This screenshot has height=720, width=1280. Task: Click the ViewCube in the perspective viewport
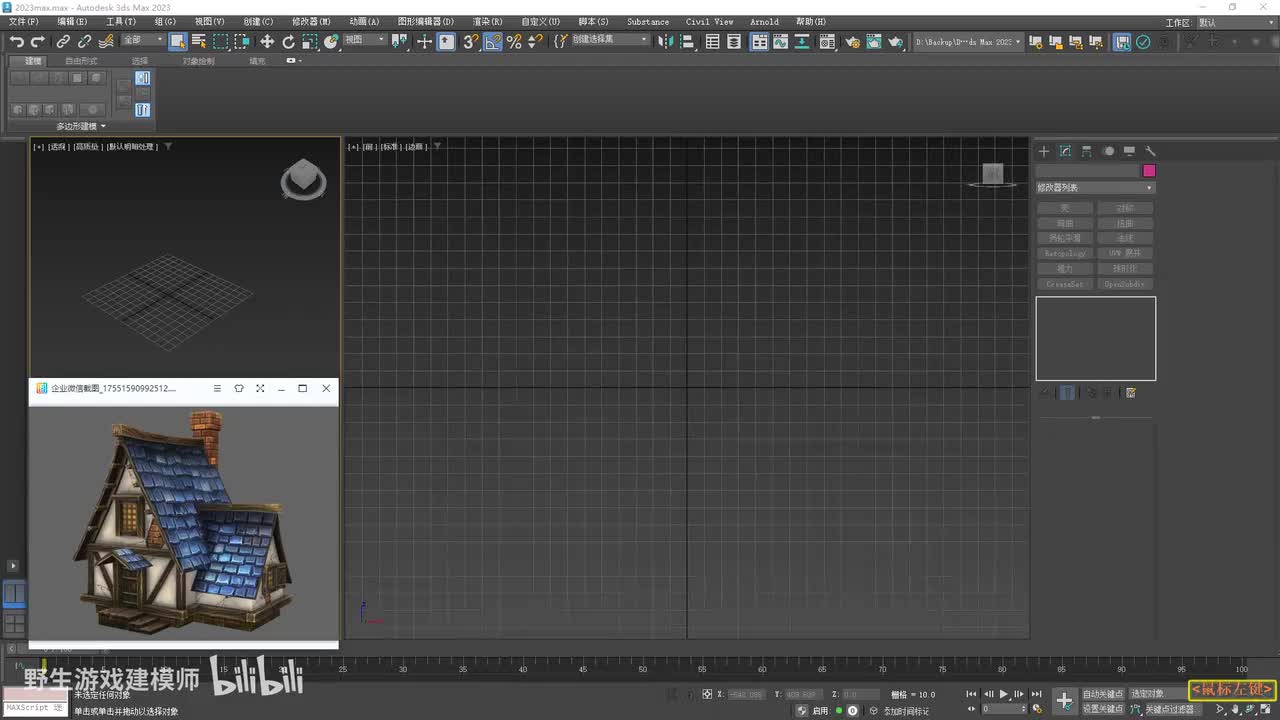[303, 180]
